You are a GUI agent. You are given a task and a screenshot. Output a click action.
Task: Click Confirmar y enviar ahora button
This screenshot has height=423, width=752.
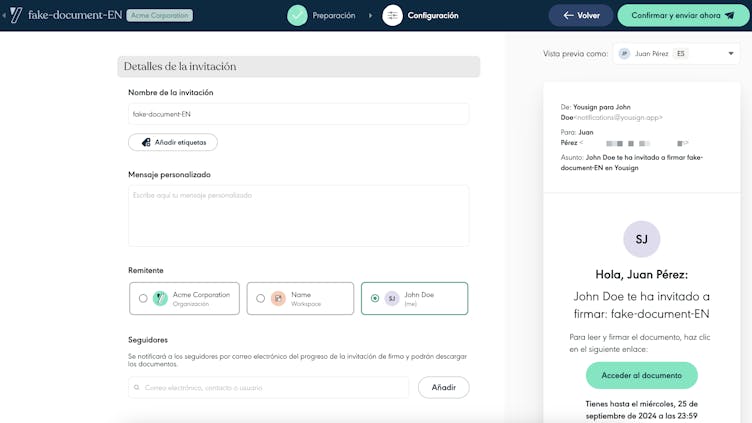tap(683, 15)
